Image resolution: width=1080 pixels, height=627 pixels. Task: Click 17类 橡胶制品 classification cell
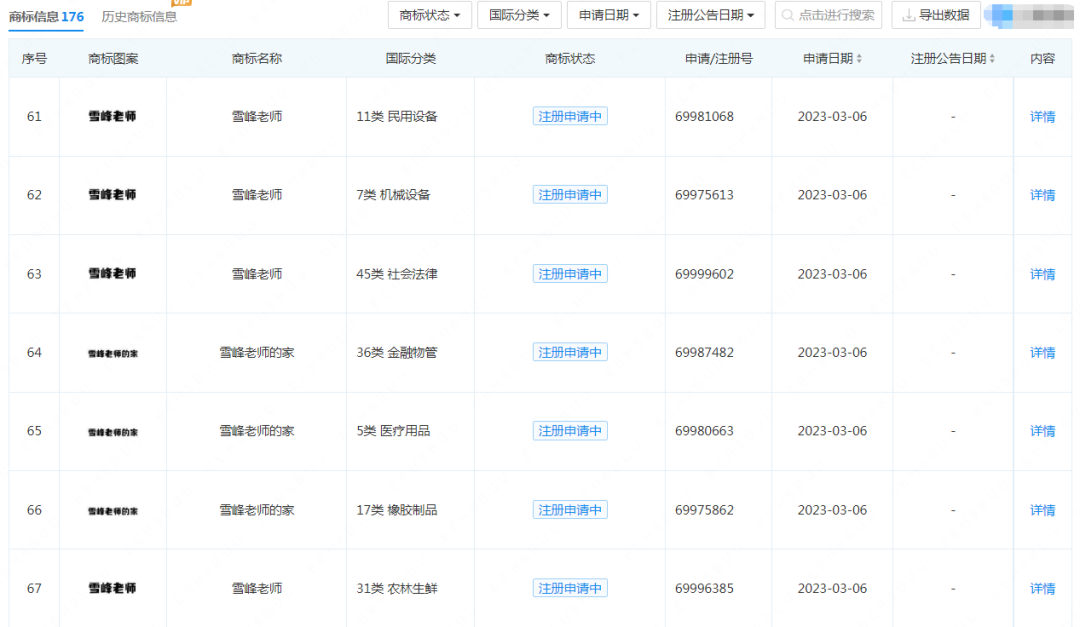tap(397, 510)
